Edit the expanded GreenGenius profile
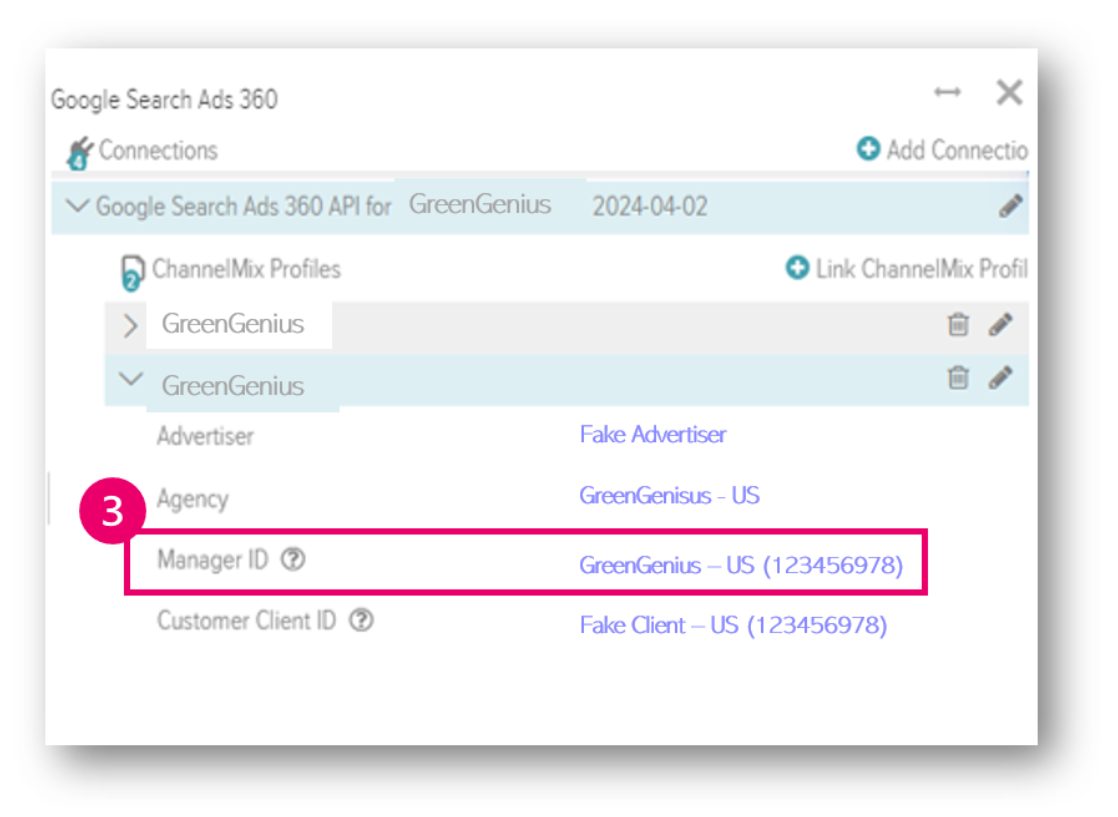The height and width of the screenshot is (817, 1118). (1000, 377)
